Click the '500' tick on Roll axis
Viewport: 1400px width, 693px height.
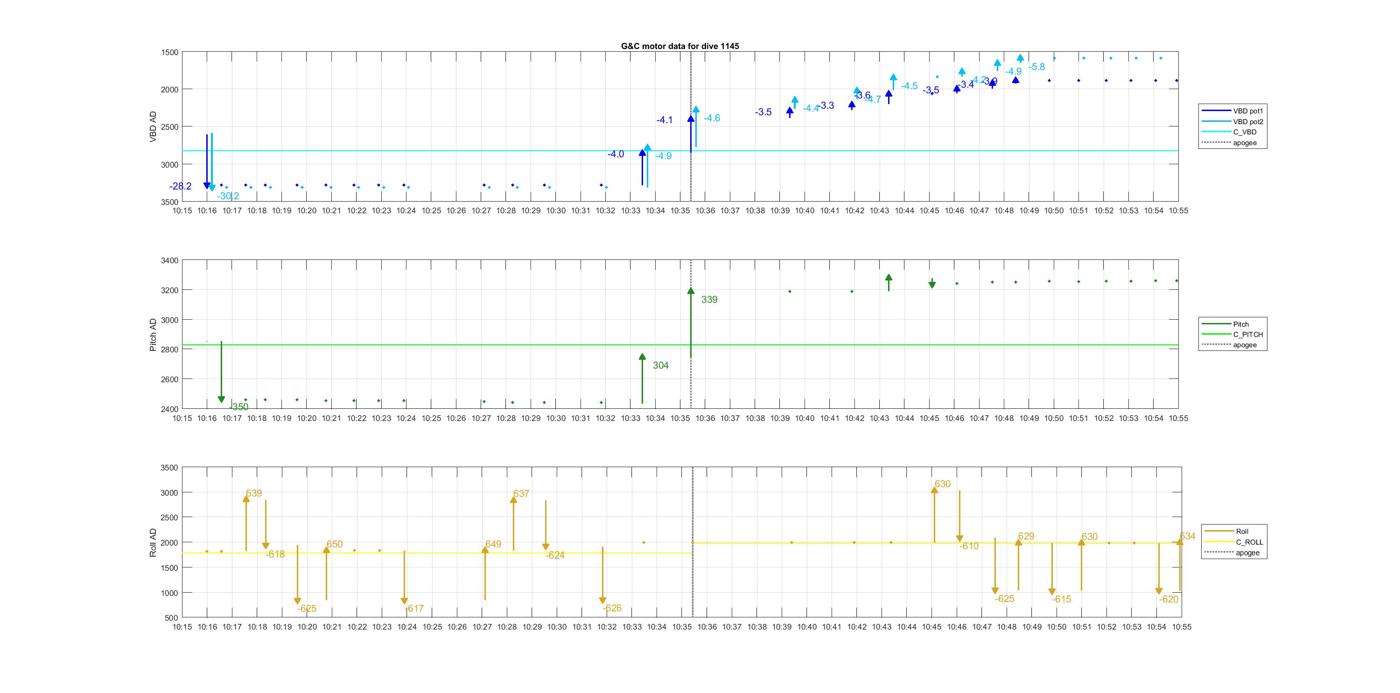point(172,618)
